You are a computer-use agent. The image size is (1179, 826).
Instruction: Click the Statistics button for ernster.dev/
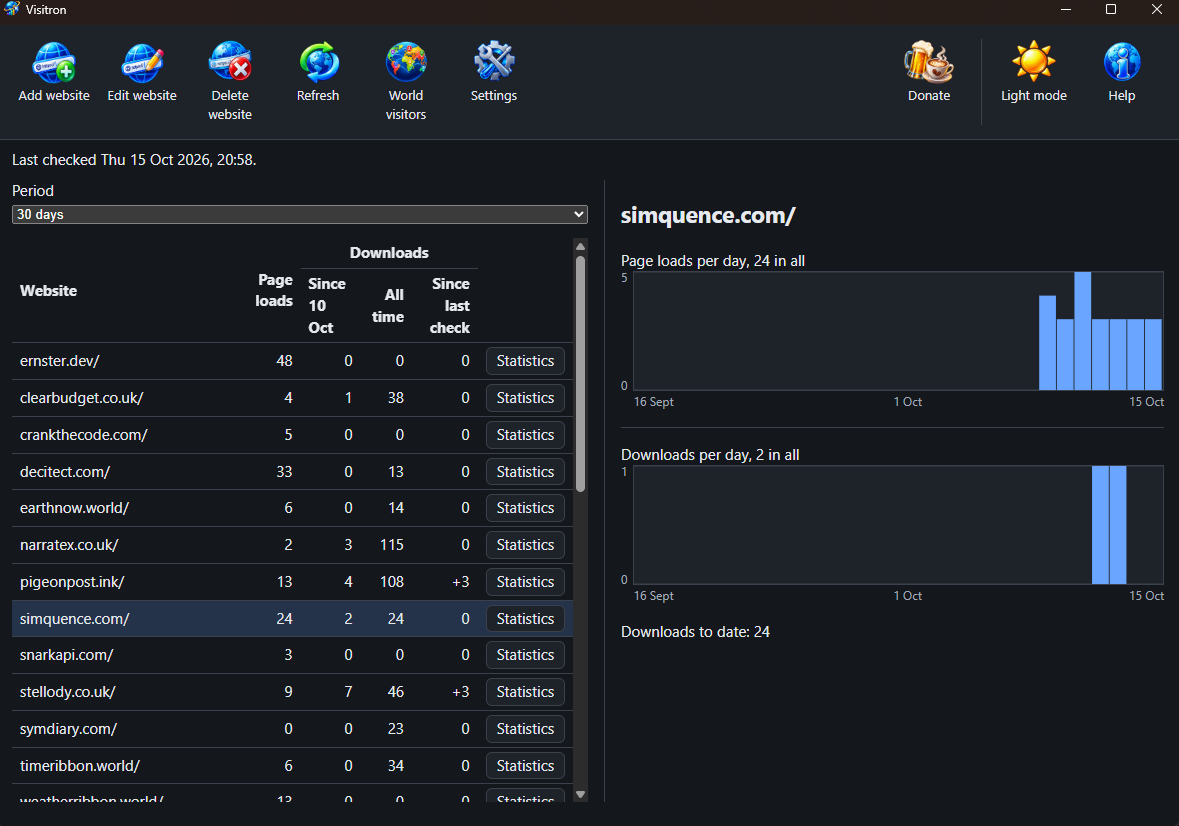pos(525,361)
